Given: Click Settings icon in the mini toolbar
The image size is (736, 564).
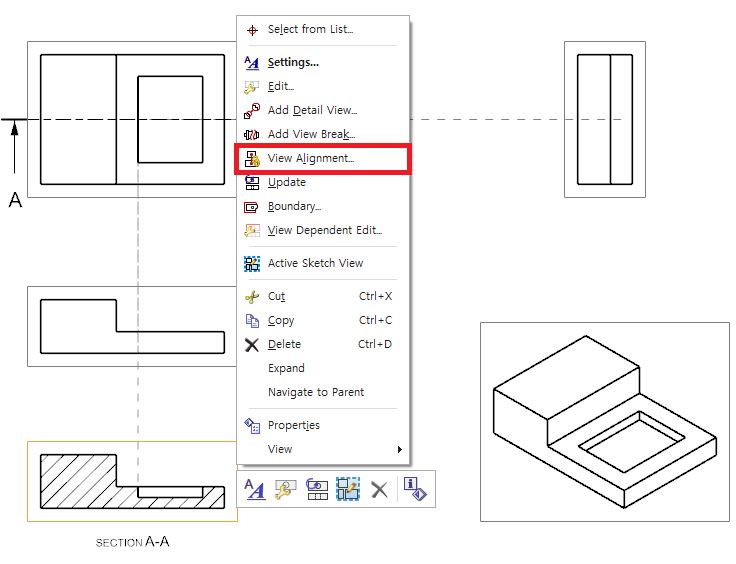Looking at the screenshot, I should (255, 489).
